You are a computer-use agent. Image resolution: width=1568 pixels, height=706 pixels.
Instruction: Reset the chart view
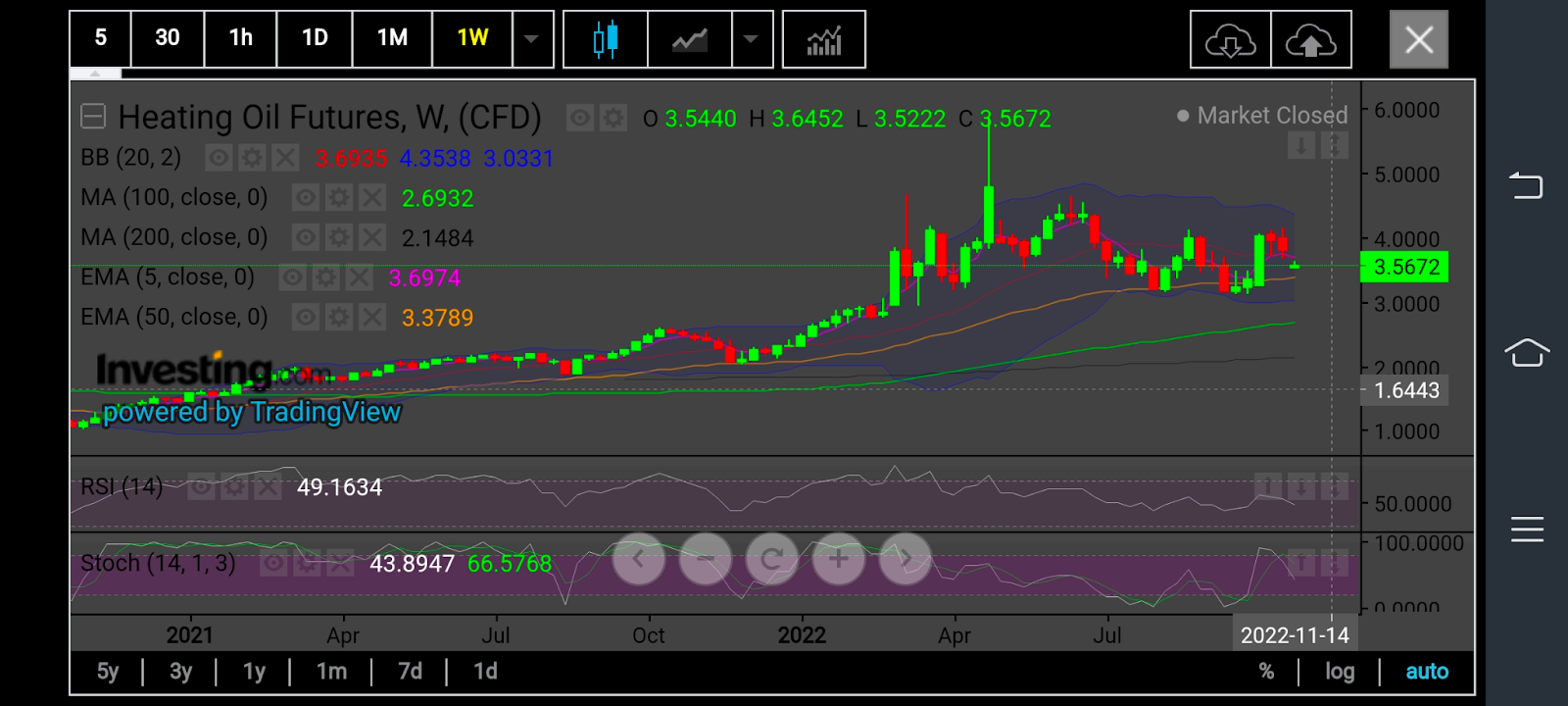coord(772,559)
